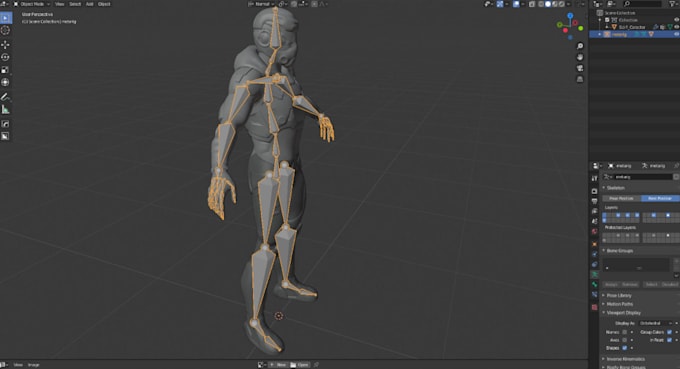This screenshot has height=369, width=680.
Task: Open the View menu in 3D viewport header
Action: click(x=59, y=4)
